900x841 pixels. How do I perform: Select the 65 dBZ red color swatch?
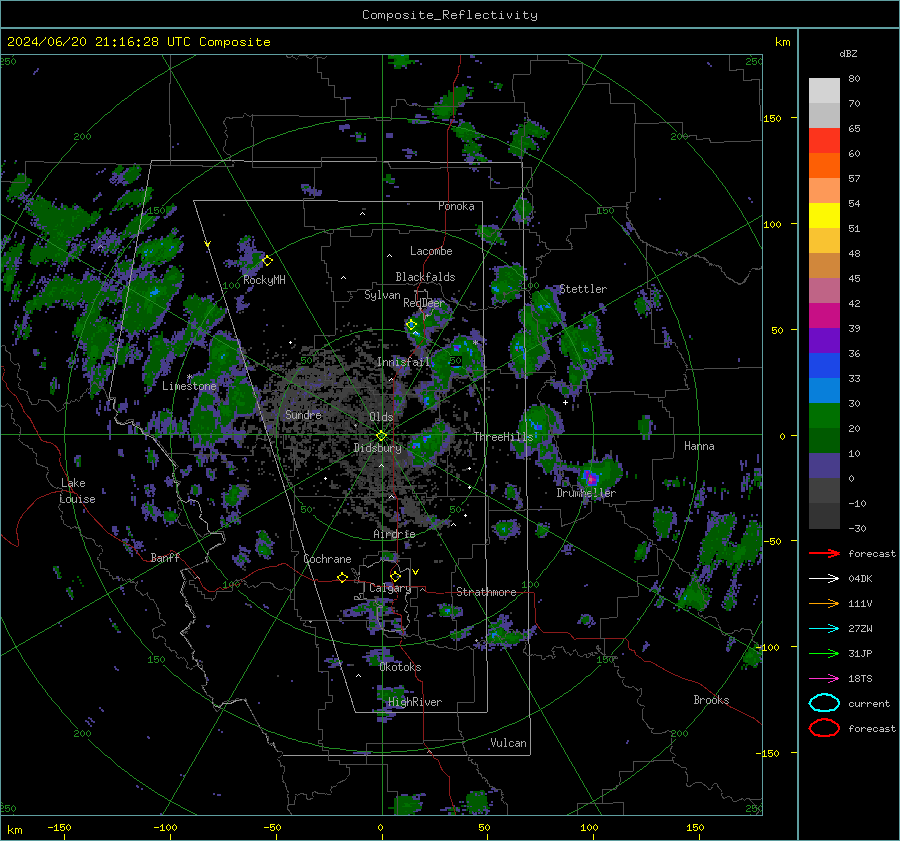point(824,141)
